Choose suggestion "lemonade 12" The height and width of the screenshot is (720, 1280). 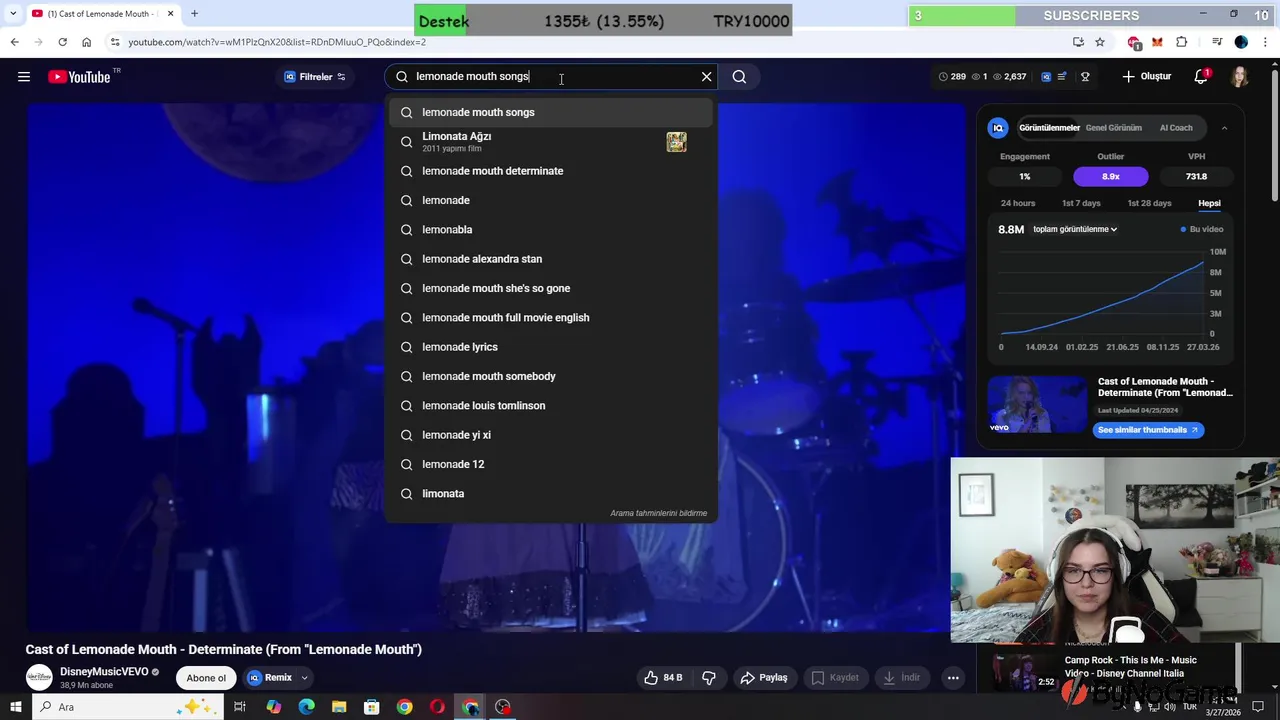[551, 464]
